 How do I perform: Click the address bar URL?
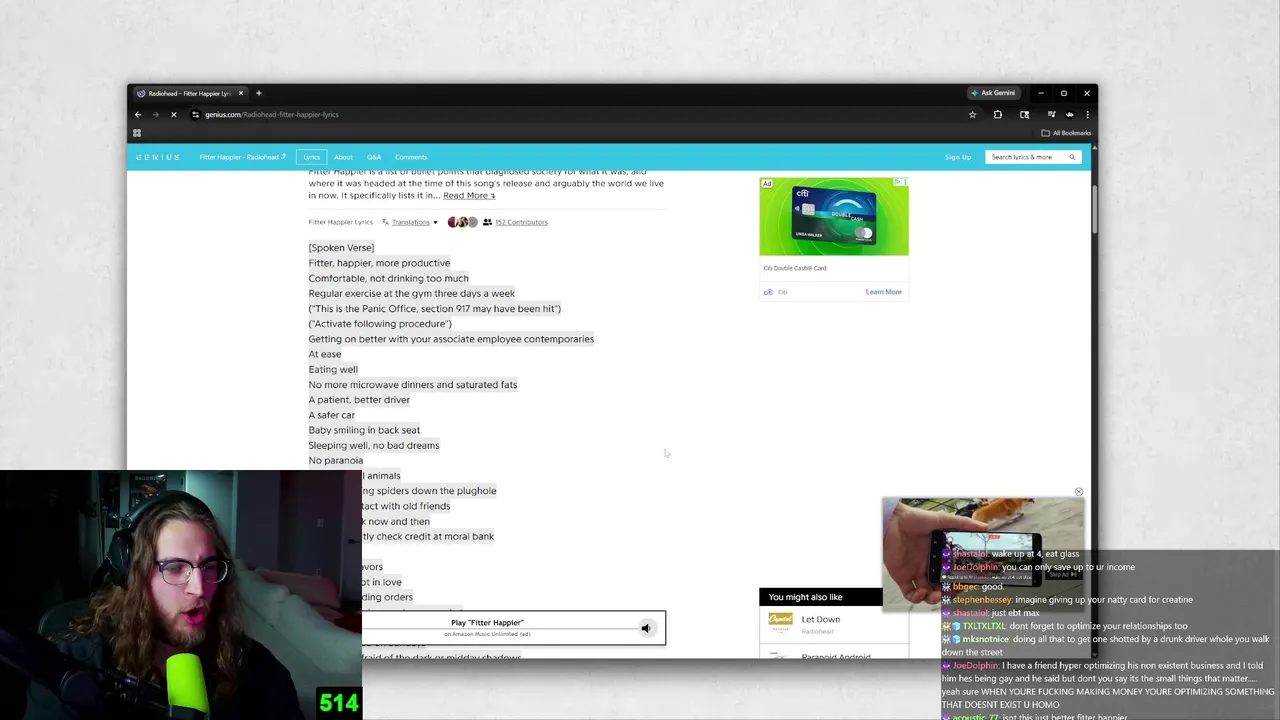click(272, 114)
